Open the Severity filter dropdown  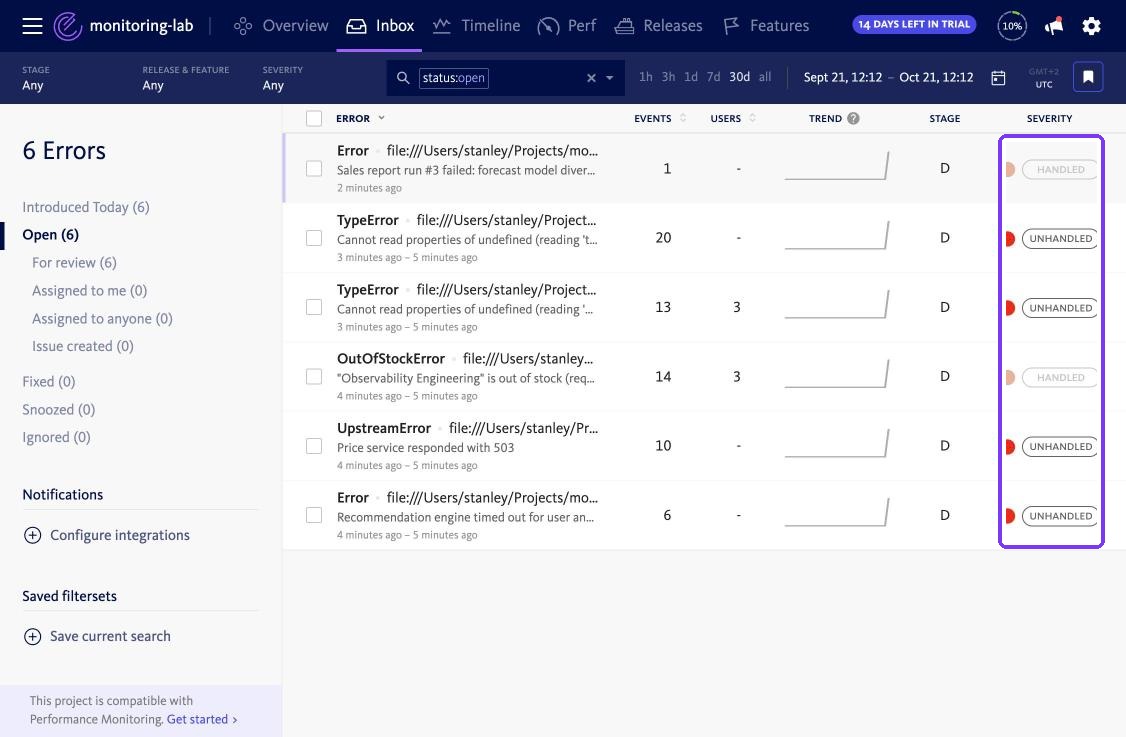(282, 78)
